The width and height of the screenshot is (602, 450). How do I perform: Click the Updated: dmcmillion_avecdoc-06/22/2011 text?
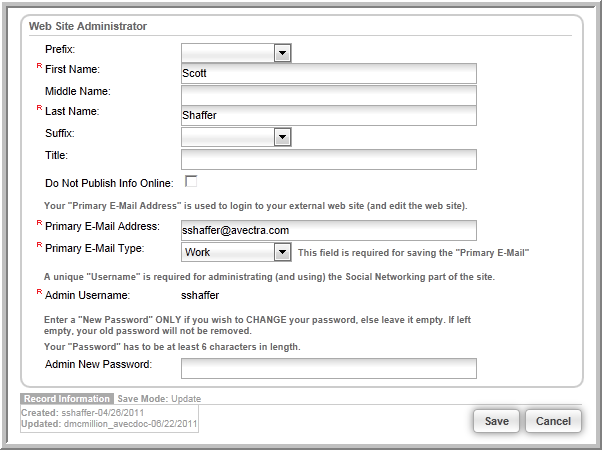coord(109,424)
